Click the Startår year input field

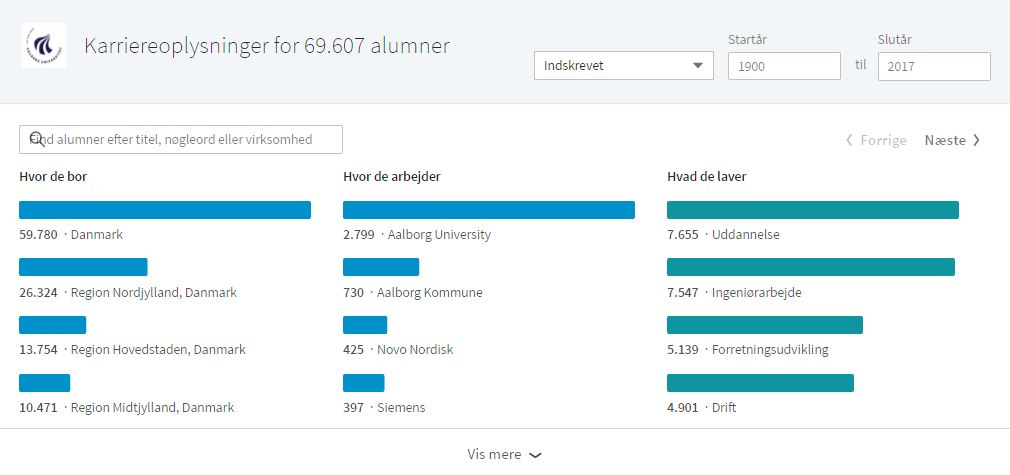(x=784, y=66)
